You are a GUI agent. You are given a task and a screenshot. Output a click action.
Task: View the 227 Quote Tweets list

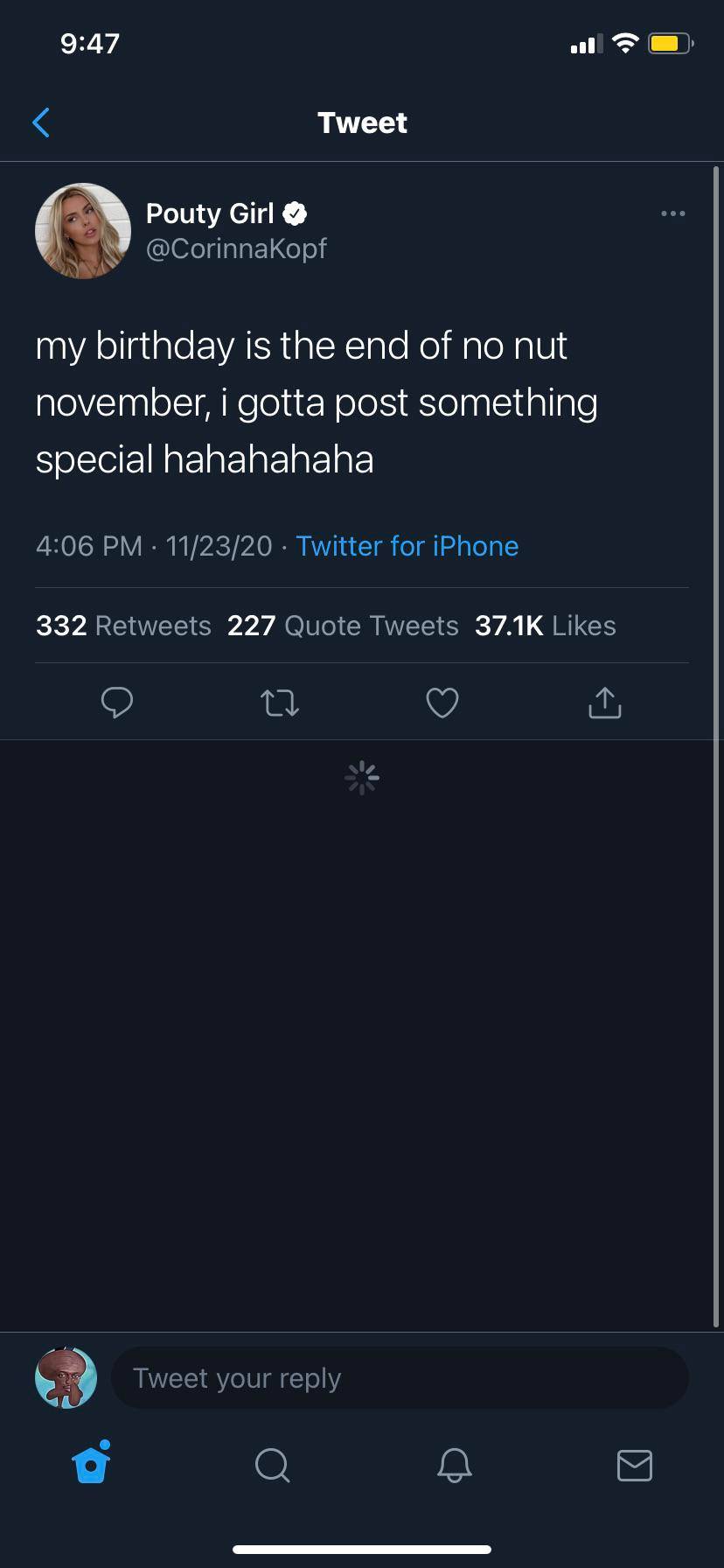343,626
